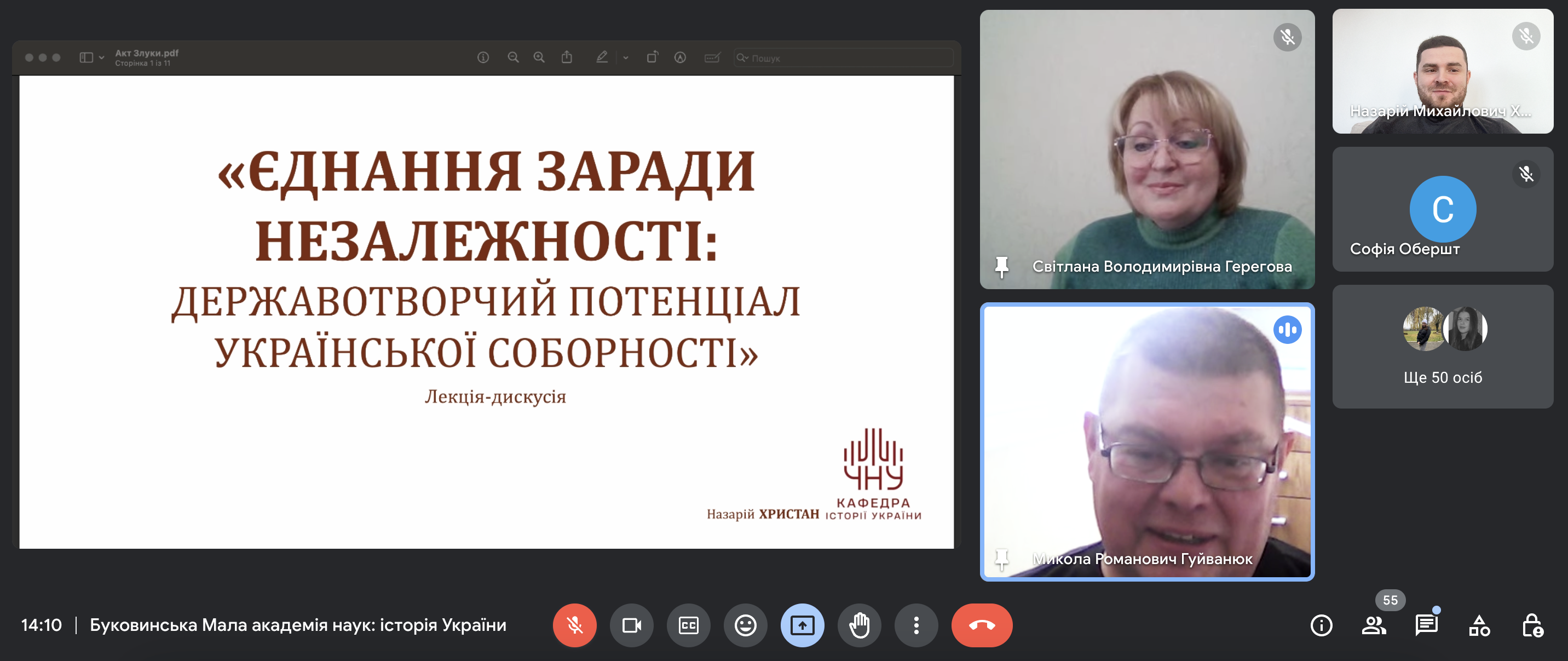
Task: Unmute the microphone
Action: 575,625
